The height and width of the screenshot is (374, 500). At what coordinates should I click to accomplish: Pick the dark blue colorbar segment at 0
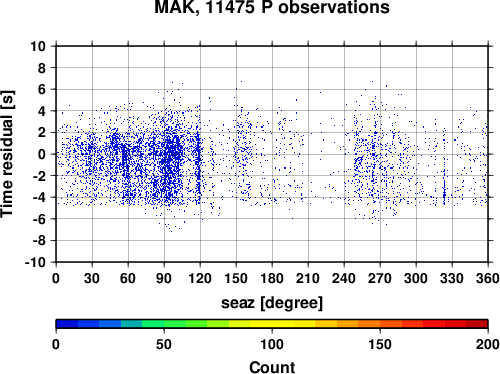[67, 324]
